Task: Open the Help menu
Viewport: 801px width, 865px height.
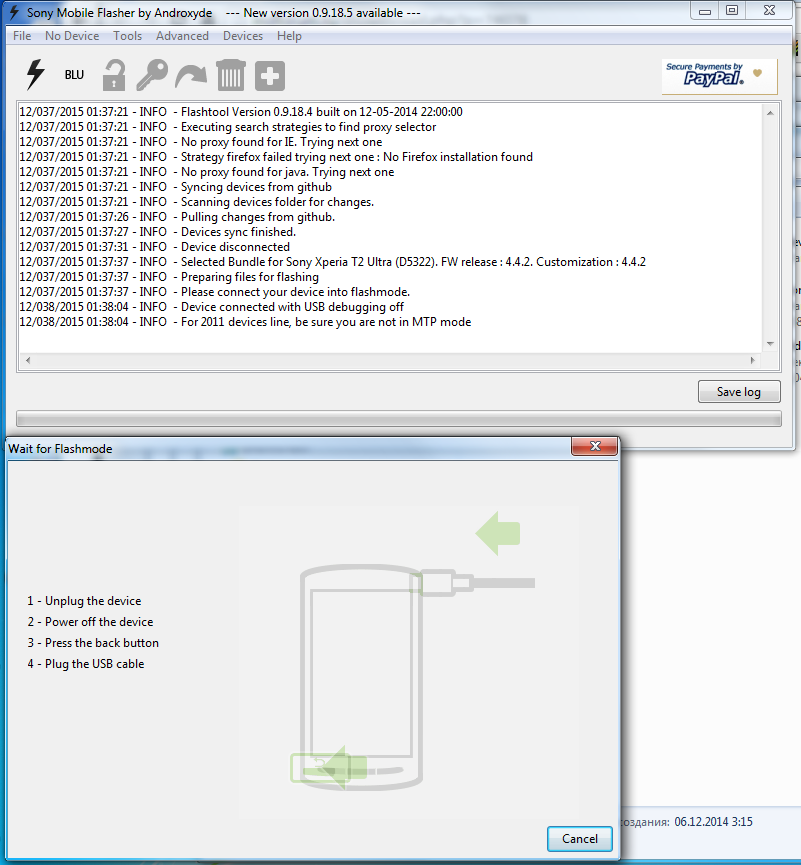Action: 289,36
